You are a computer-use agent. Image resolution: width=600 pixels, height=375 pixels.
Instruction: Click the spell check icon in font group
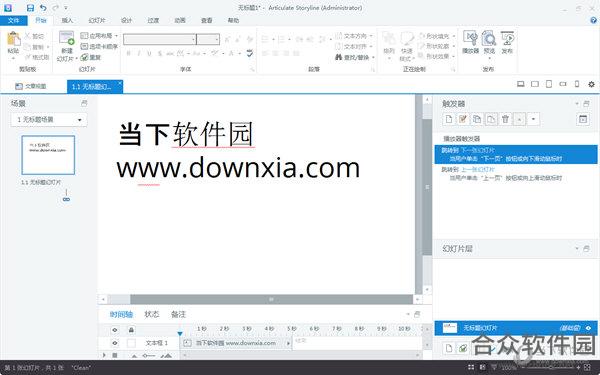(x=249, y=53)
